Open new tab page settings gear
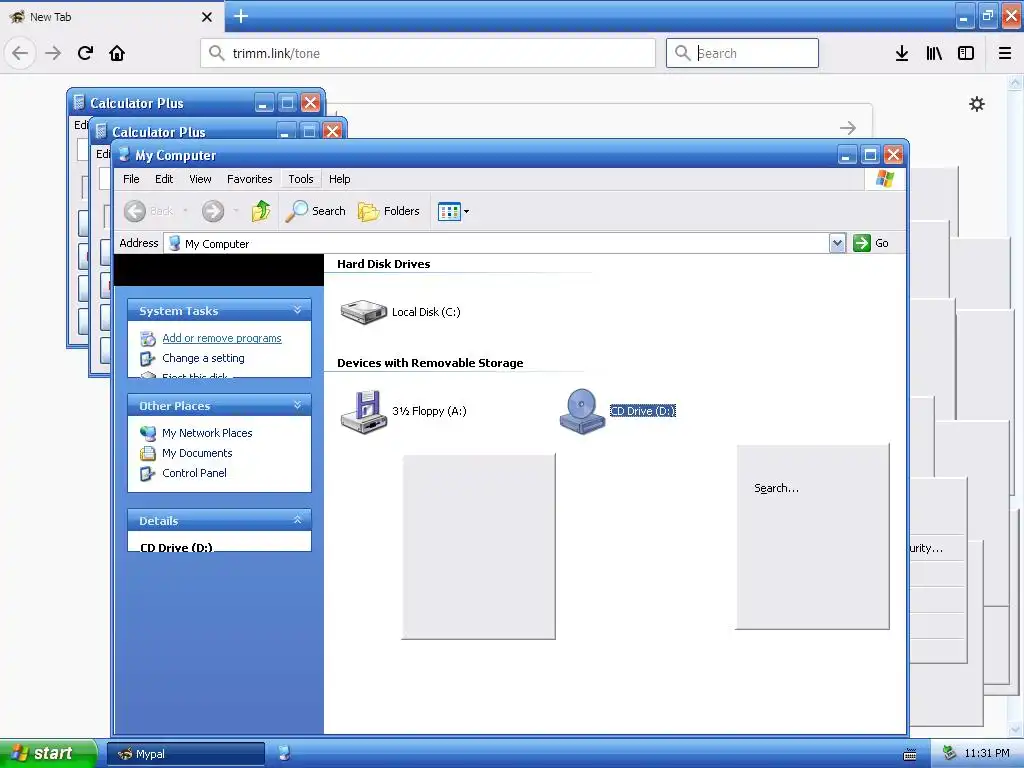The height and width of the screenshot is (768, 1024). pos(977,104)
